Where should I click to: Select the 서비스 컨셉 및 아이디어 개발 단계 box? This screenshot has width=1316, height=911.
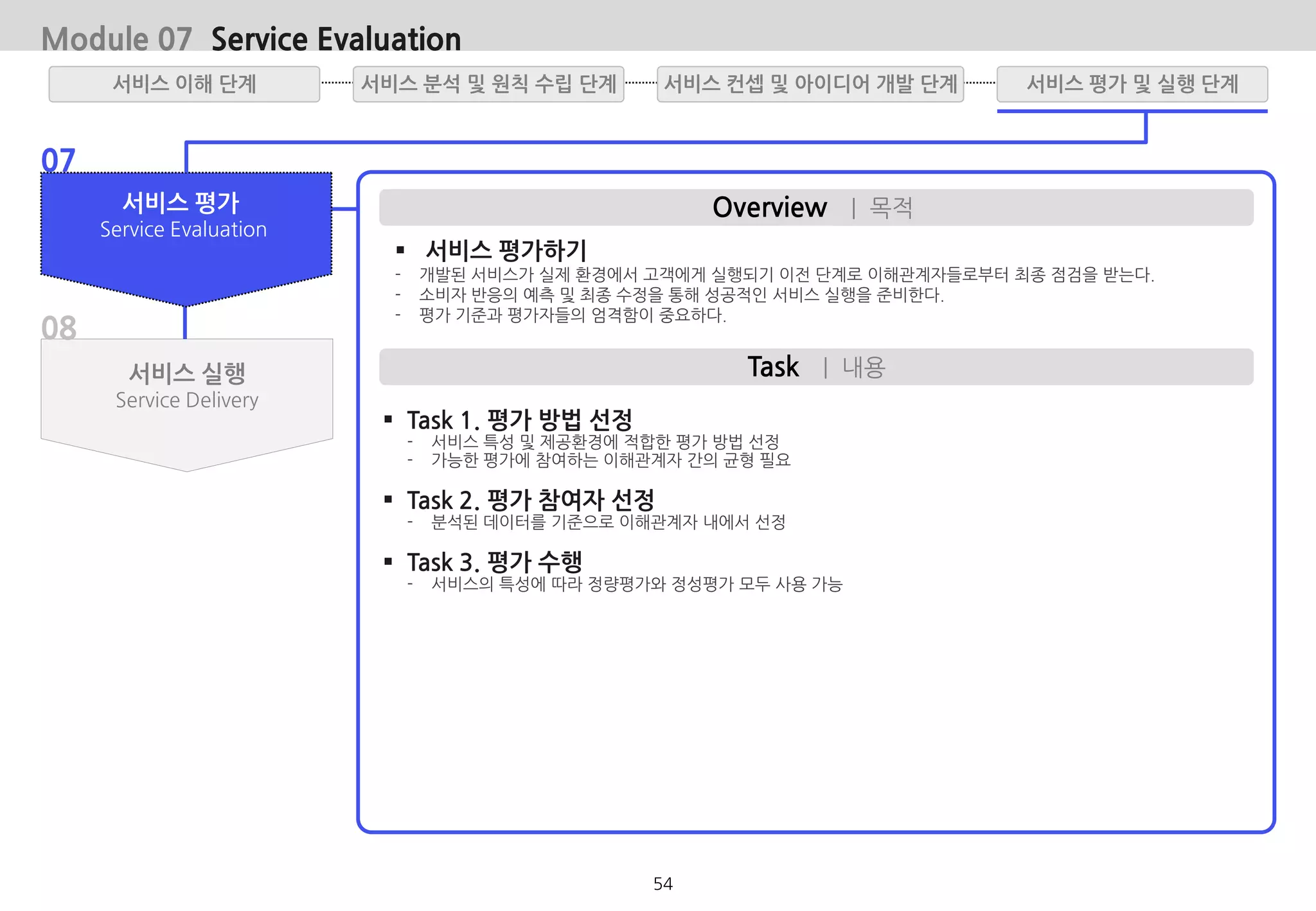click(x=810, y=84)
